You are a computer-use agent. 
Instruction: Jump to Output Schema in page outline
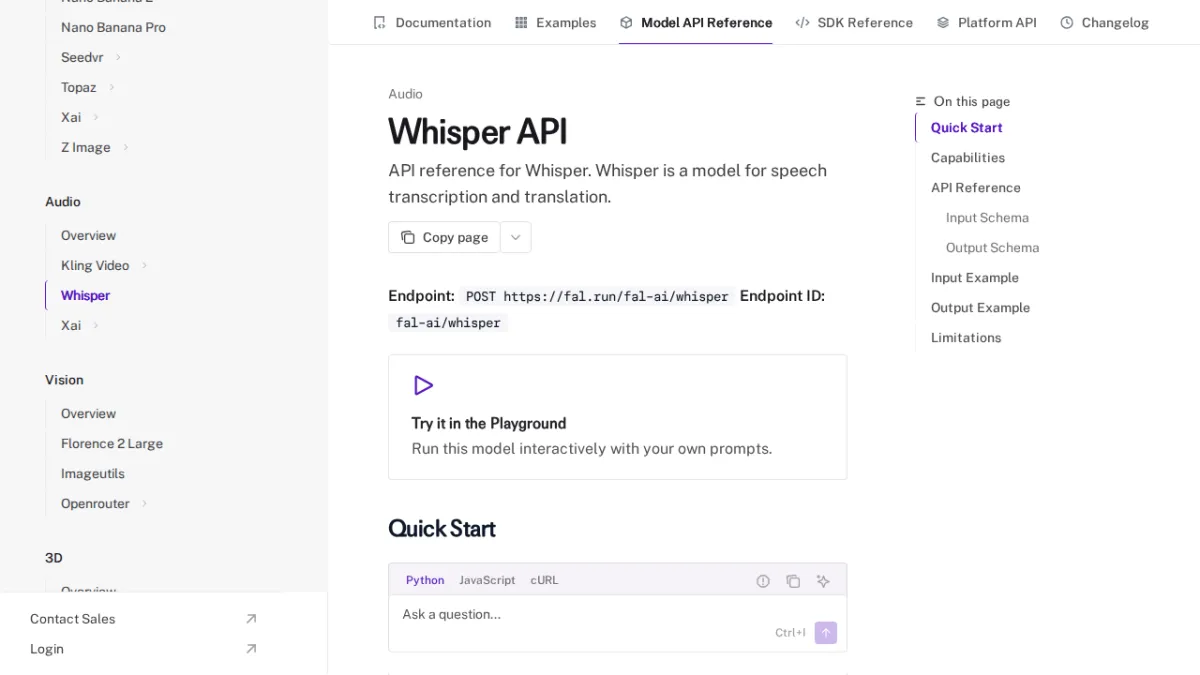(x=992, y=247)
